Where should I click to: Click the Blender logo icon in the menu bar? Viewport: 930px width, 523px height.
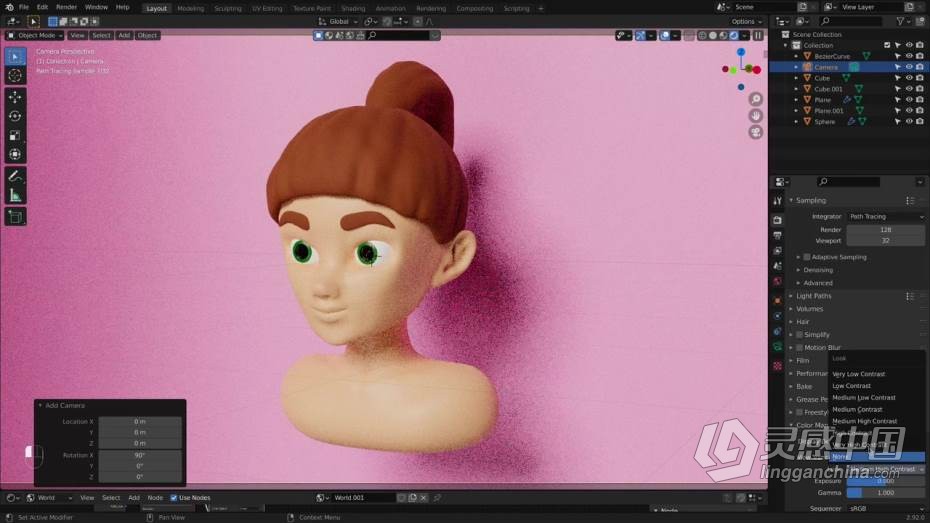pyautogui.click(x=9, y=7)
